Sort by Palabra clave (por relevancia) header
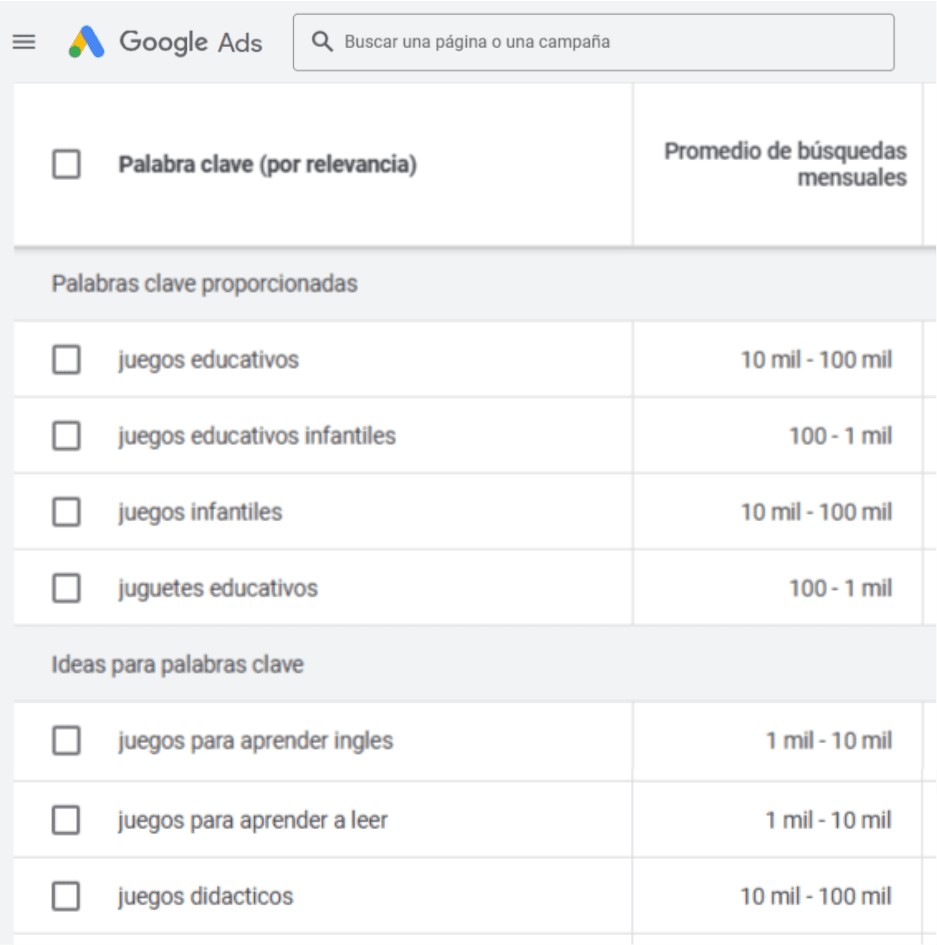937x945 pixels. 267,165
